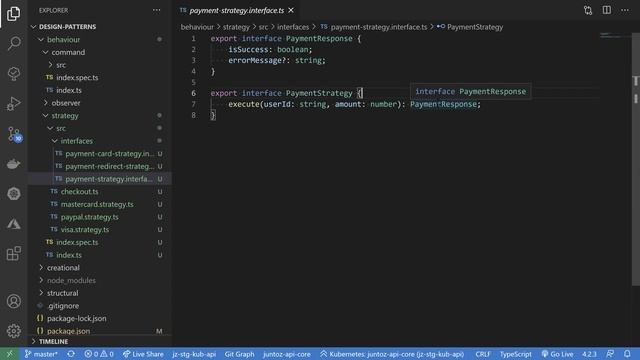The height and width of the screenshot is (360, 640).
Task: Open mastercard.strategy.ts file
Action: [97, 204]
